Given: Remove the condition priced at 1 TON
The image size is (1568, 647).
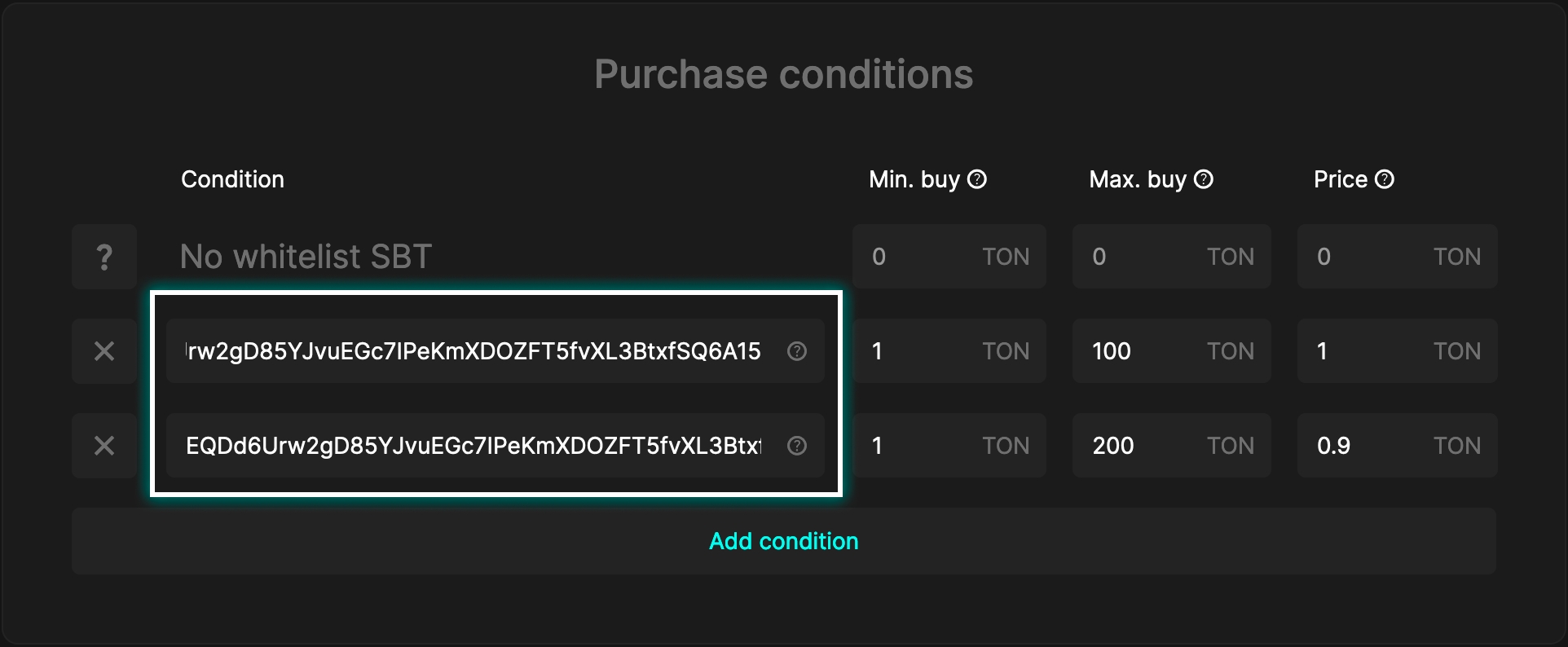Looking at the screenshot, I should pyautogui.click(x=104, y=351).
